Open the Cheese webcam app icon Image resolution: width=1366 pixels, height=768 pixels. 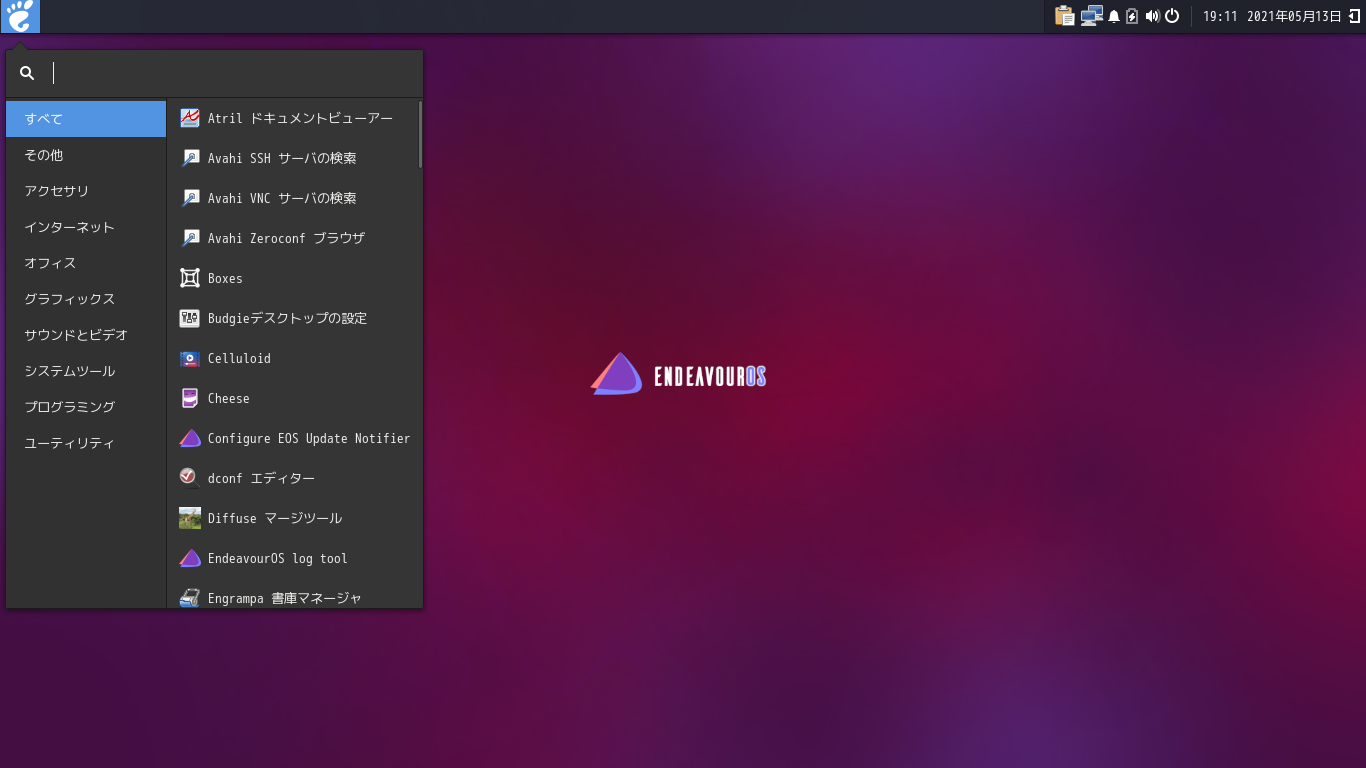click(x=189, y=398)
